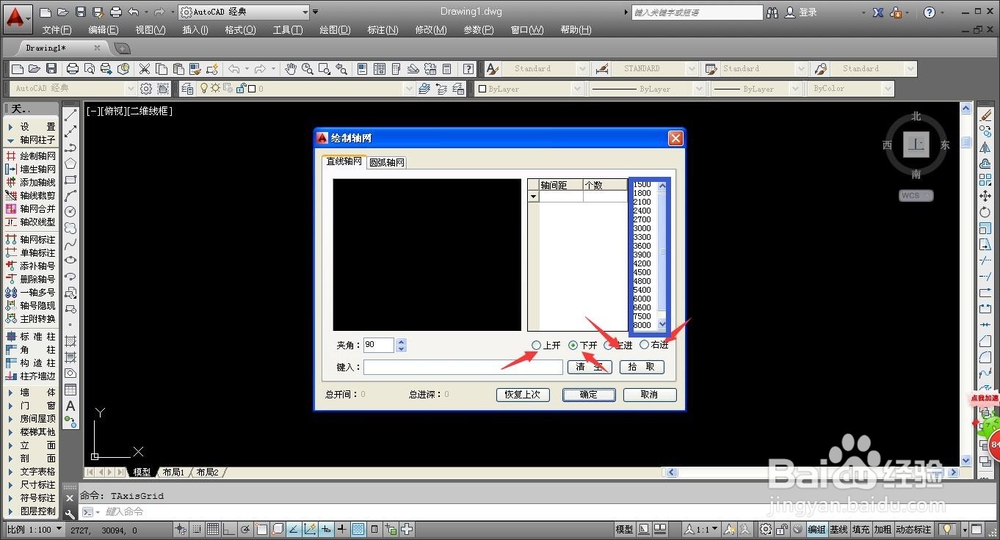Screen dimensions: 1000x540
Task: Click Save icon in quick access toolbar
Action: [x=80, y=11]
